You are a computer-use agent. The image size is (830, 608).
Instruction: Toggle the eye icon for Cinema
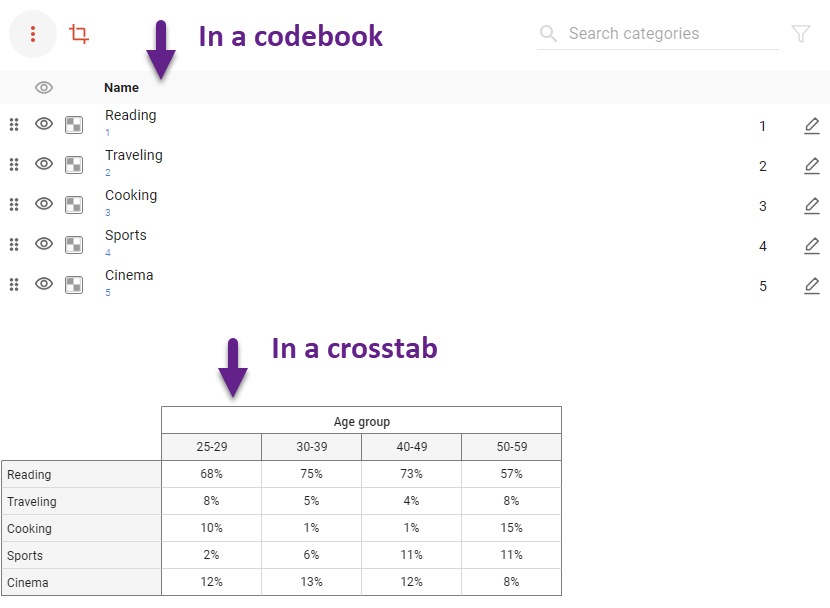[x=44, y=284]
